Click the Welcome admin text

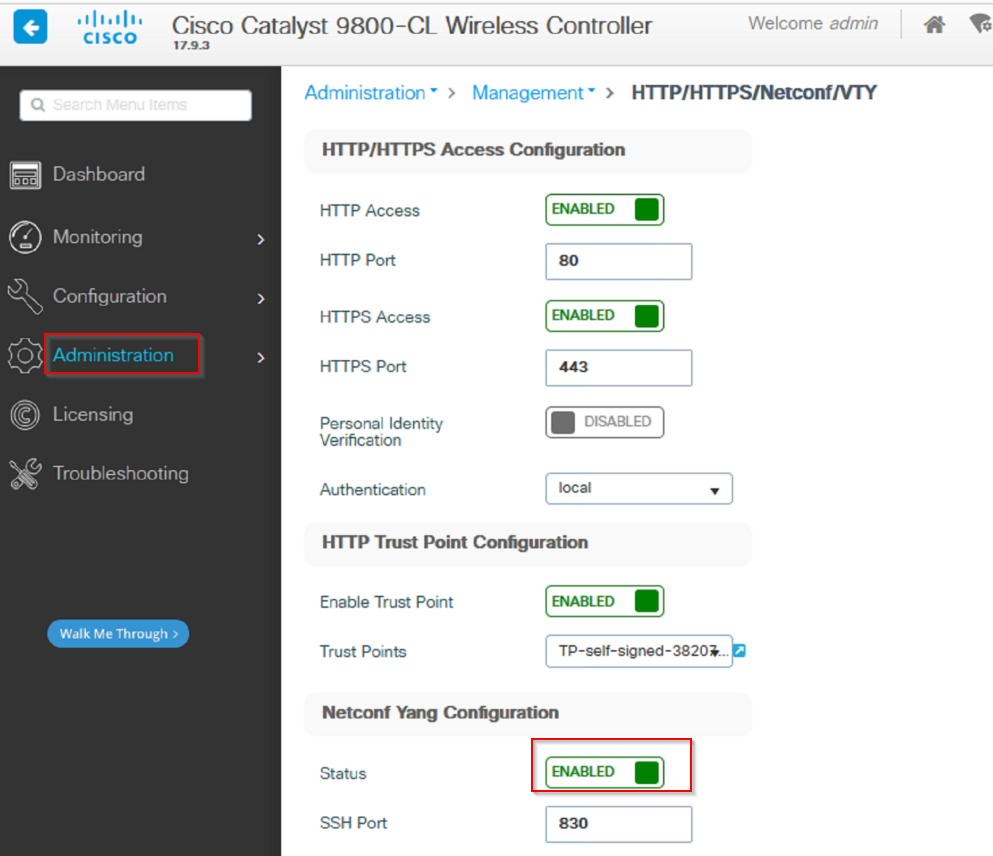click(x=813, y=23)
